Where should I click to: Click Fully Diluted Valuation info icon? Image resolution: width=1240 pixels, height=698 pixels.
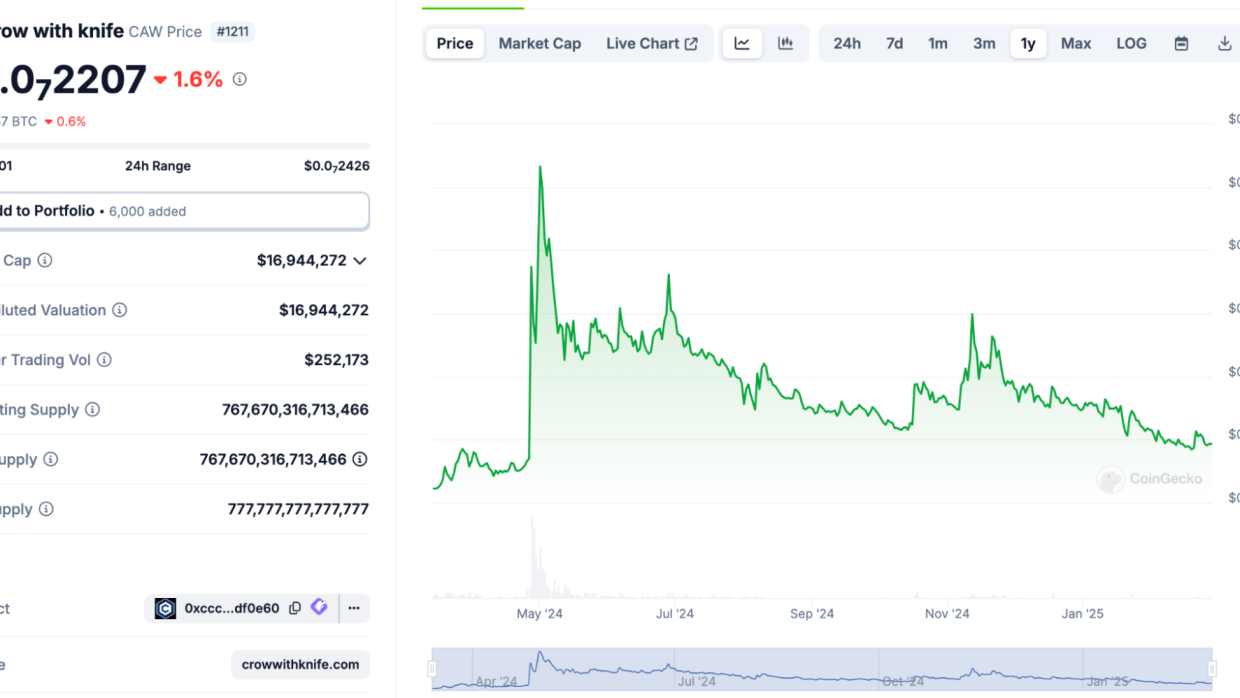(x=119, y=310)
